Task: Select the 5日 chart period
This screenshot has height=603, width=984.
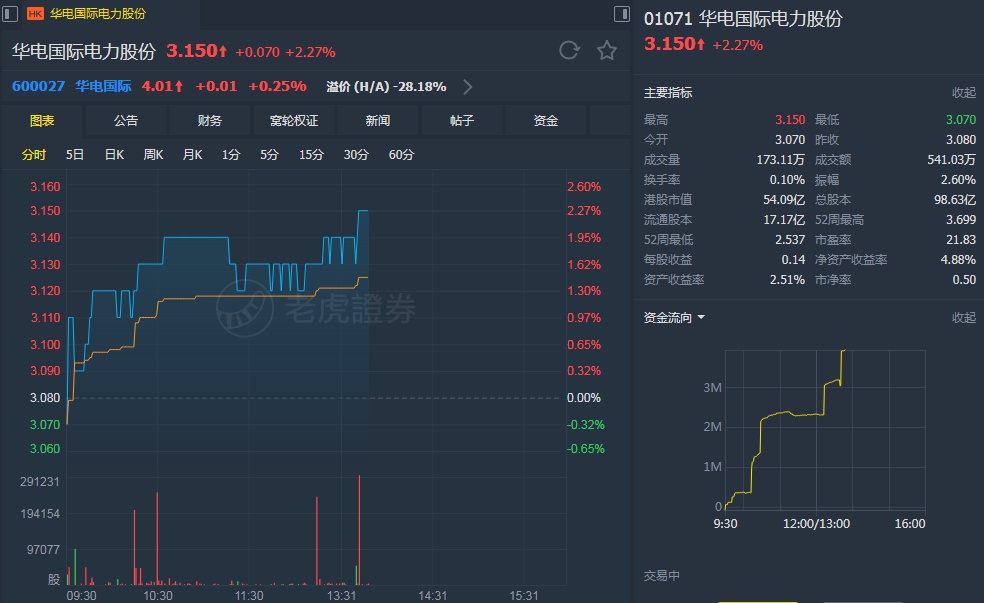Action: 75,154
